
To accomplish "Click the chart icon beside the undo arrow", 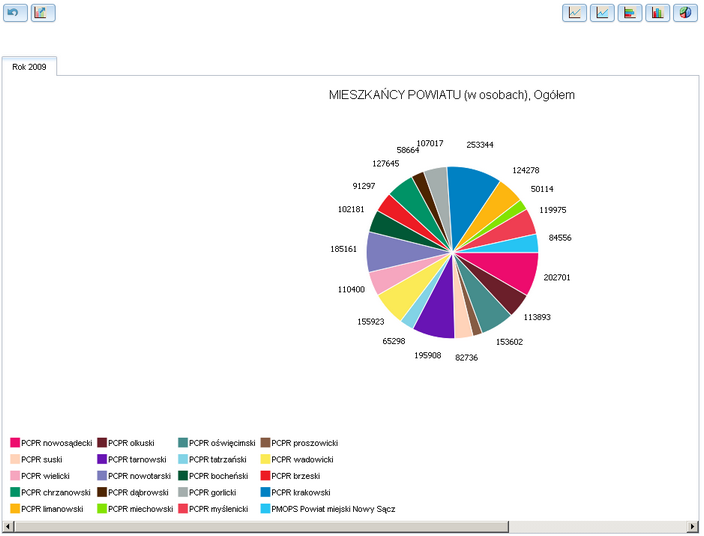I will click(x=43, y=13).
